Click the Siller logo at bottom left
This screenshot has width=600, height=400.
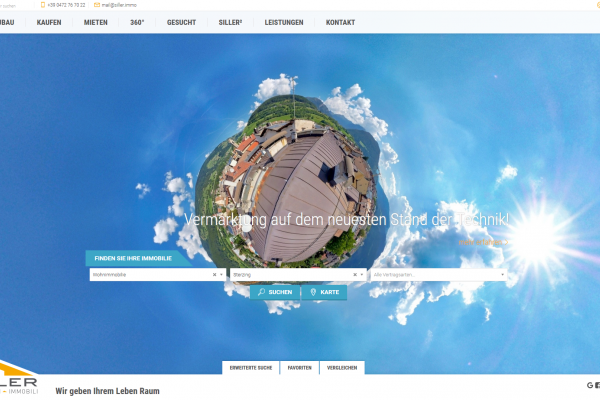point(20,383)
